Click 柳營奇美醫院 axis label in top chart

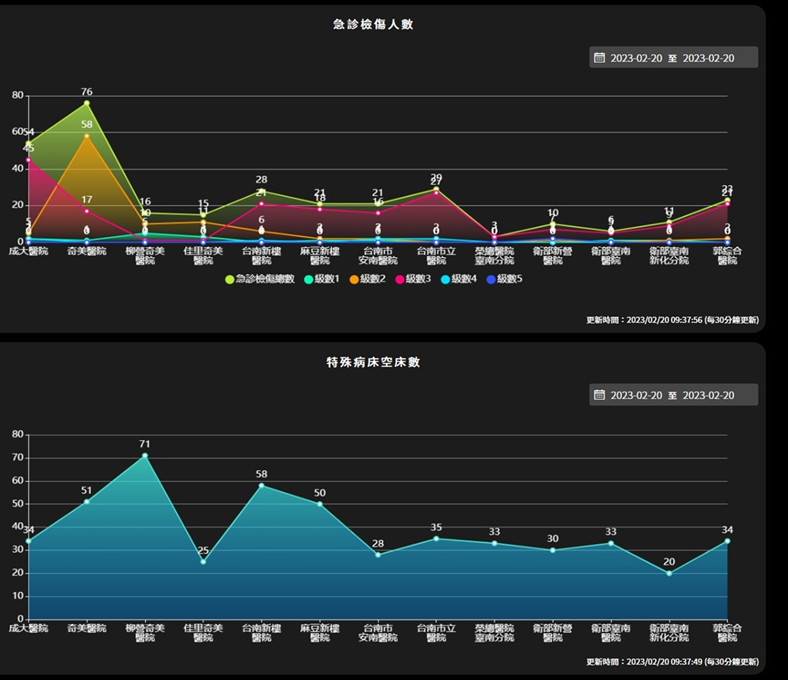point(145,256)
